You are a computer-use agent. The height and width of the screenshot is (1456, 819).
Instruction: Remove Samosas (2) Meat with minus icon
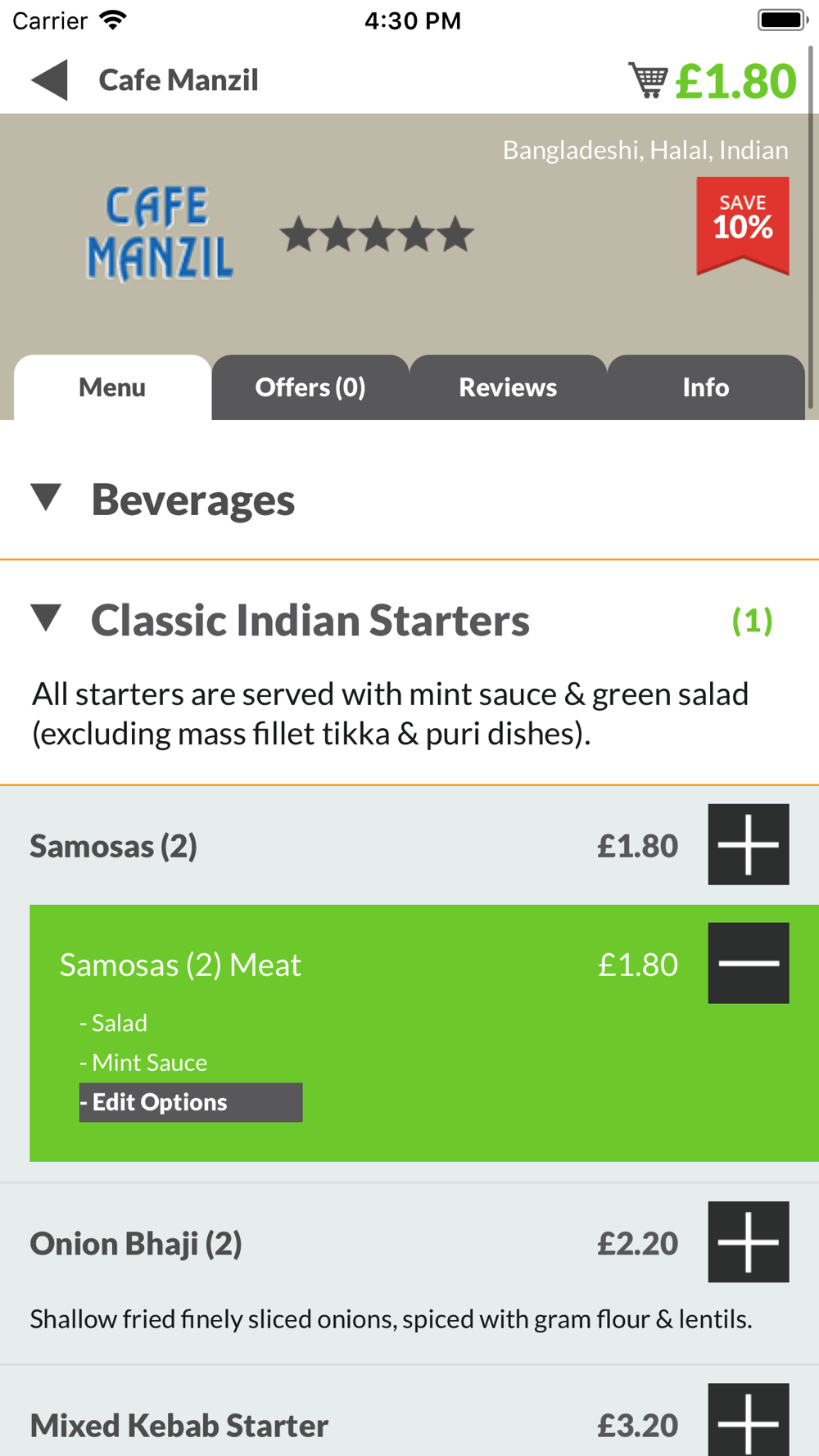(749, 963)
